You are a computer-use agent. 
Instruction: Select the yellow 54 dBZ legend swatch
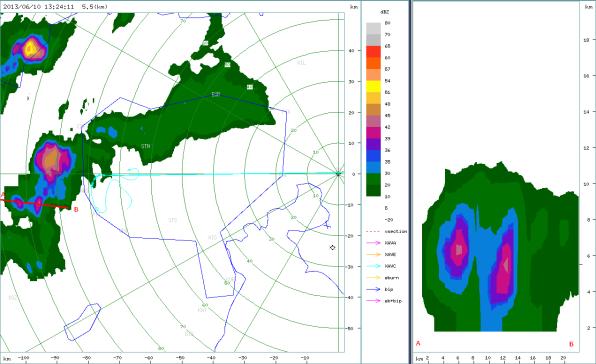(373, 86)
